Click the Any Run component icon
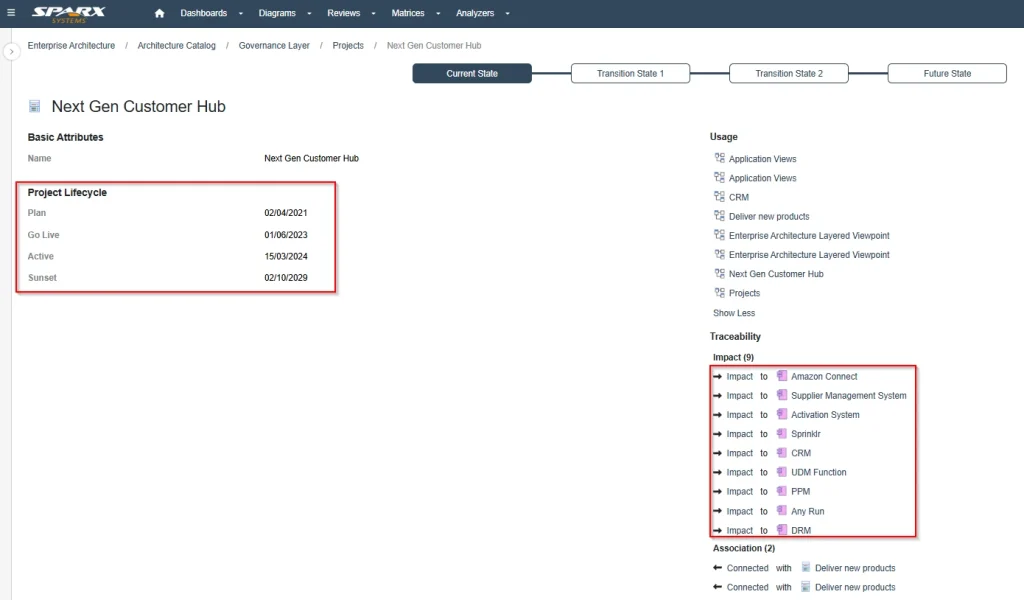The height and width of the screenshot is (600, 1024). [x=782, y=511]
